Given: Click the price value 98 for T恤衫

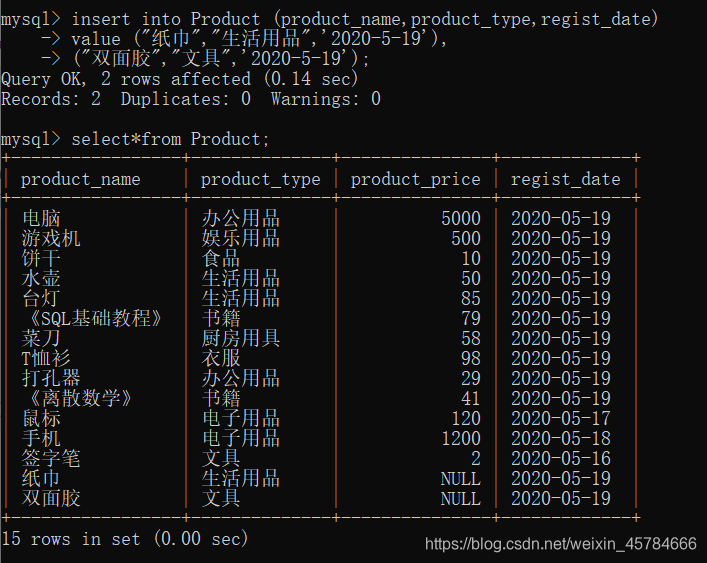Looking at the screenshot, I should [471, 358].
